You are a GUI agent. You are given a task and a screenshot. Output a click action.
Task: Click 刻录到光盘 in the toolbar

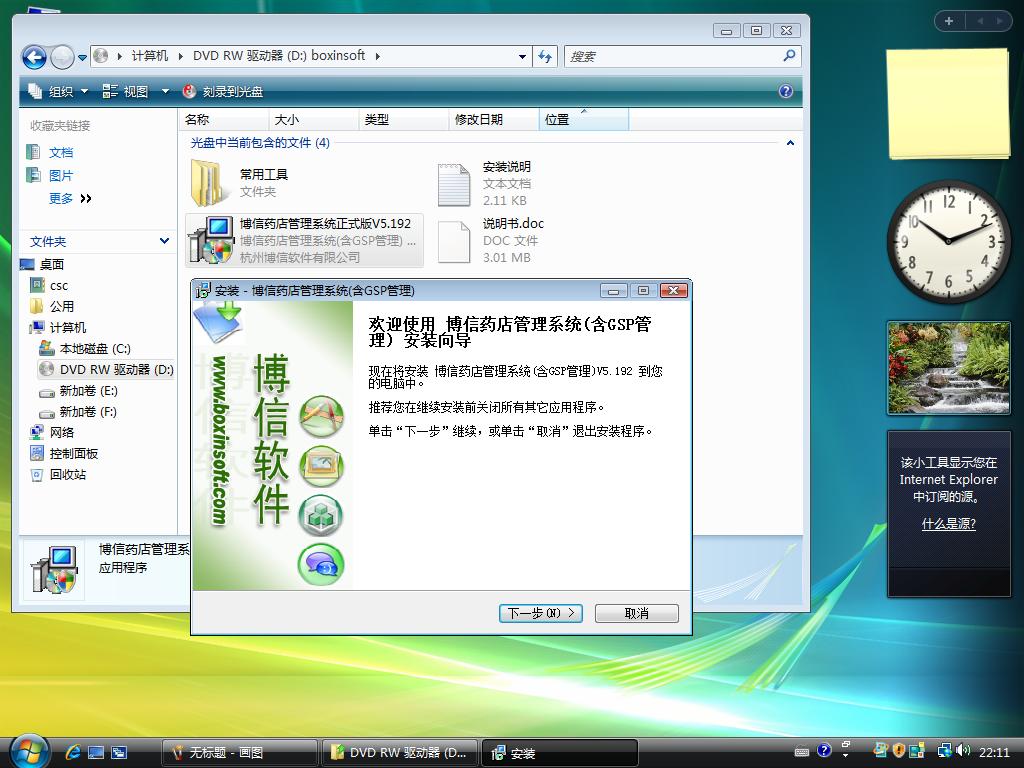(x=223, y=91)
